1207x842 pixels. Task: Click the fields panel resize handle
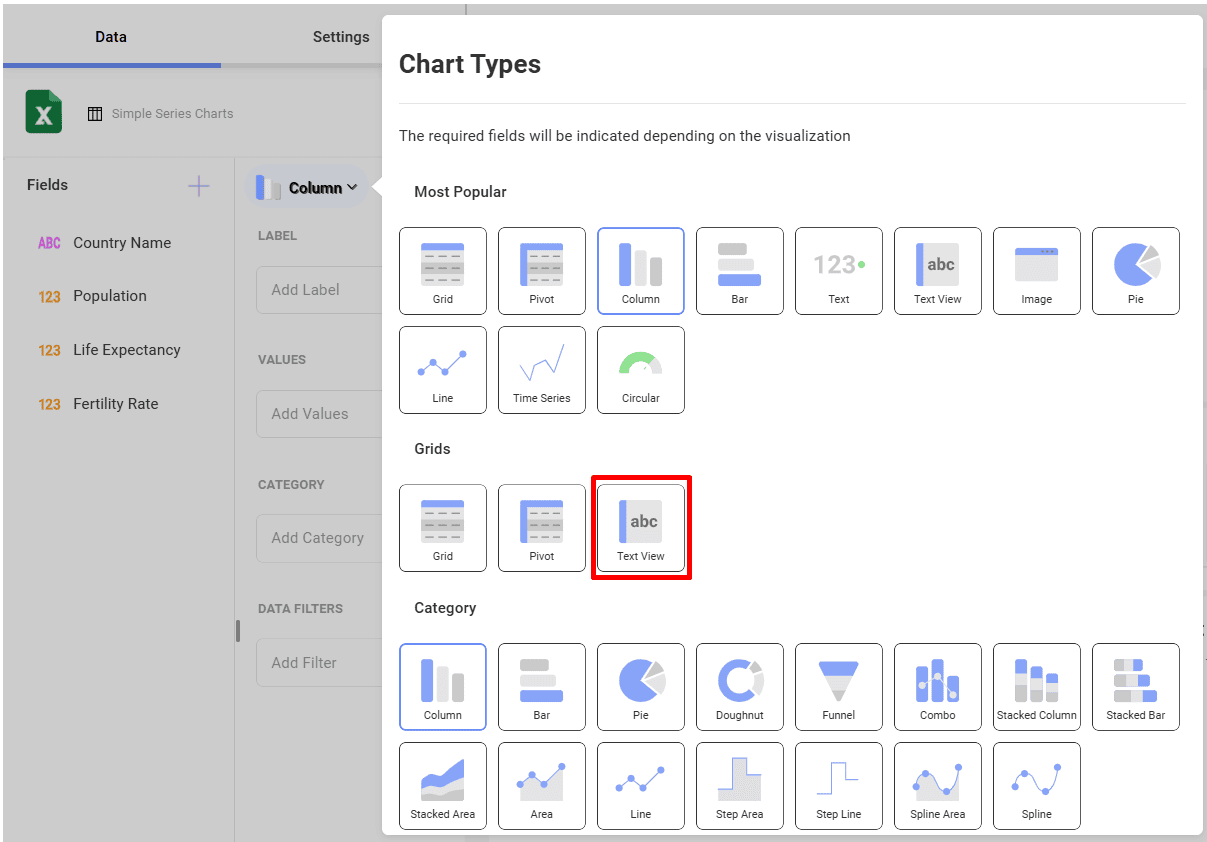pyautogui.click(x=237, y=631)
